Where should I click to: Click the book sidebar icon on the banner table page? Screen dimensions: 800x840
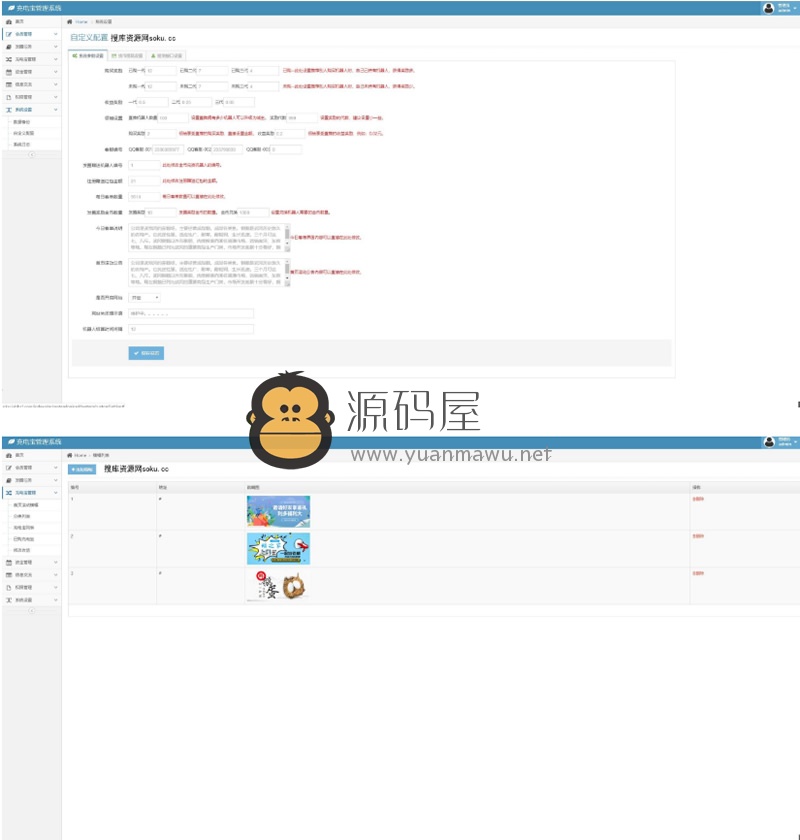pos(9,480)
